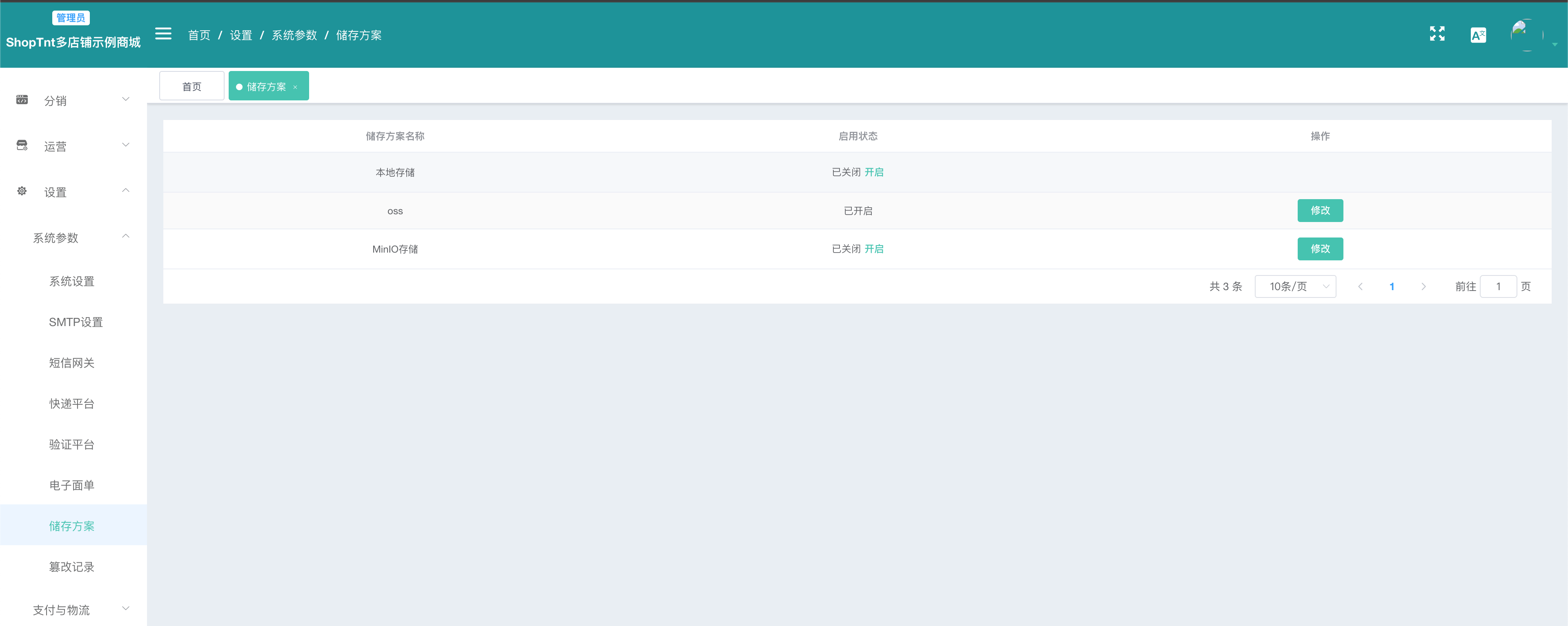This screenshot has width=1568, height=626.
Task: Click the ShopTnt多店铺示例商城 logo title
Action: click(73, 42)
